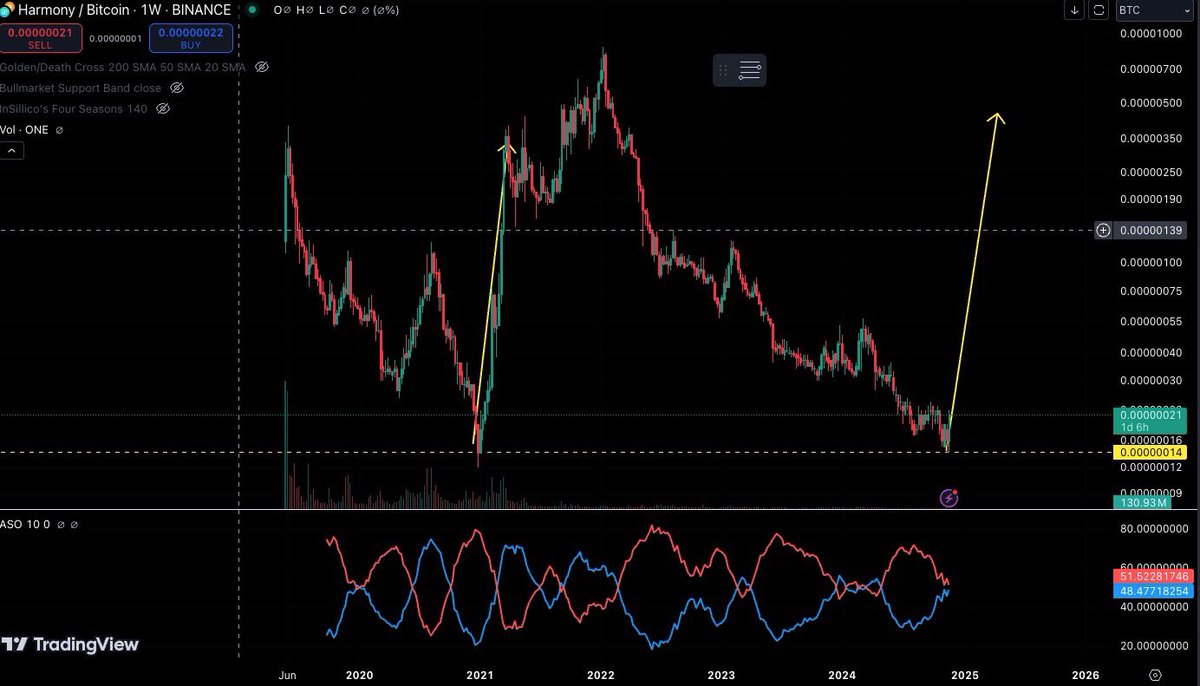Click the red SELL button
Screen dimensions: 1200x686
click(x=40, y=39)
